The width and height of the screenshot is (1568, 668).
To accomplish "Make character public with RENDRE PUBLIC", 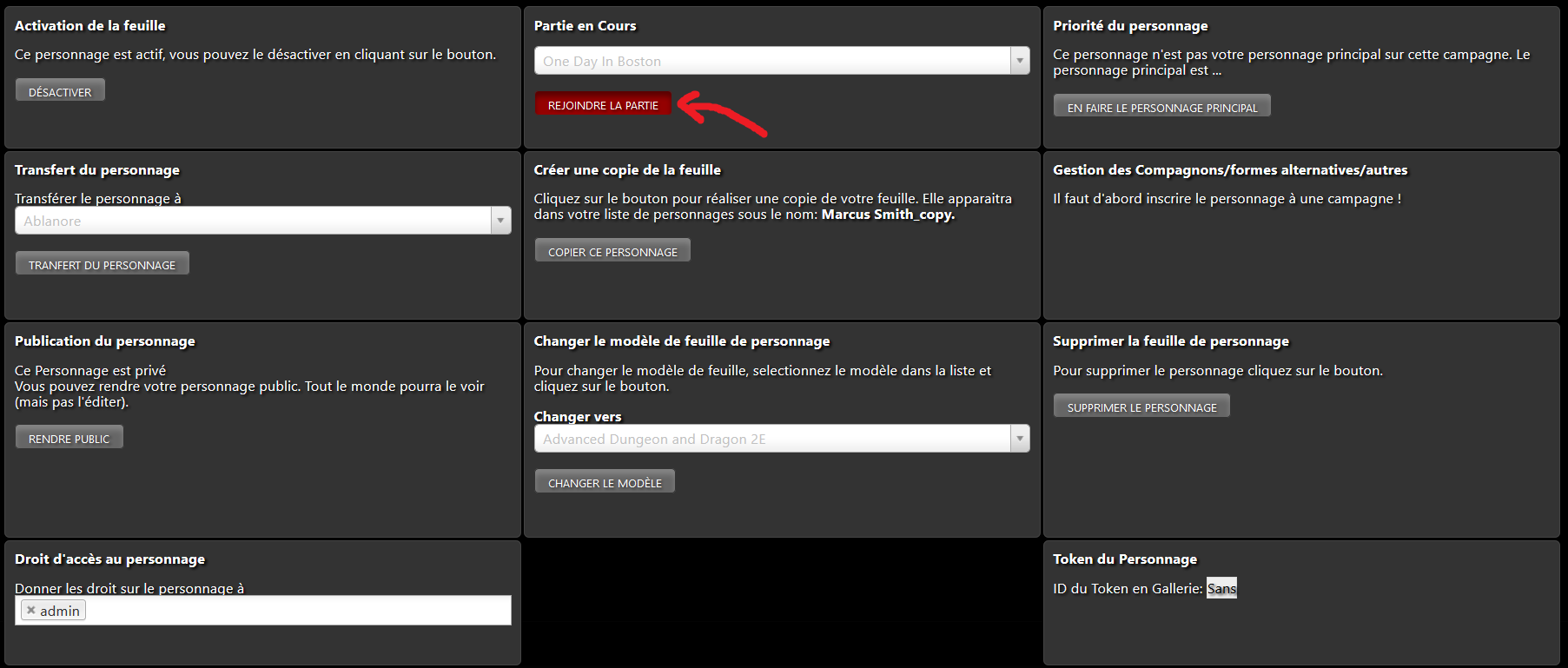I will (69, 438).
